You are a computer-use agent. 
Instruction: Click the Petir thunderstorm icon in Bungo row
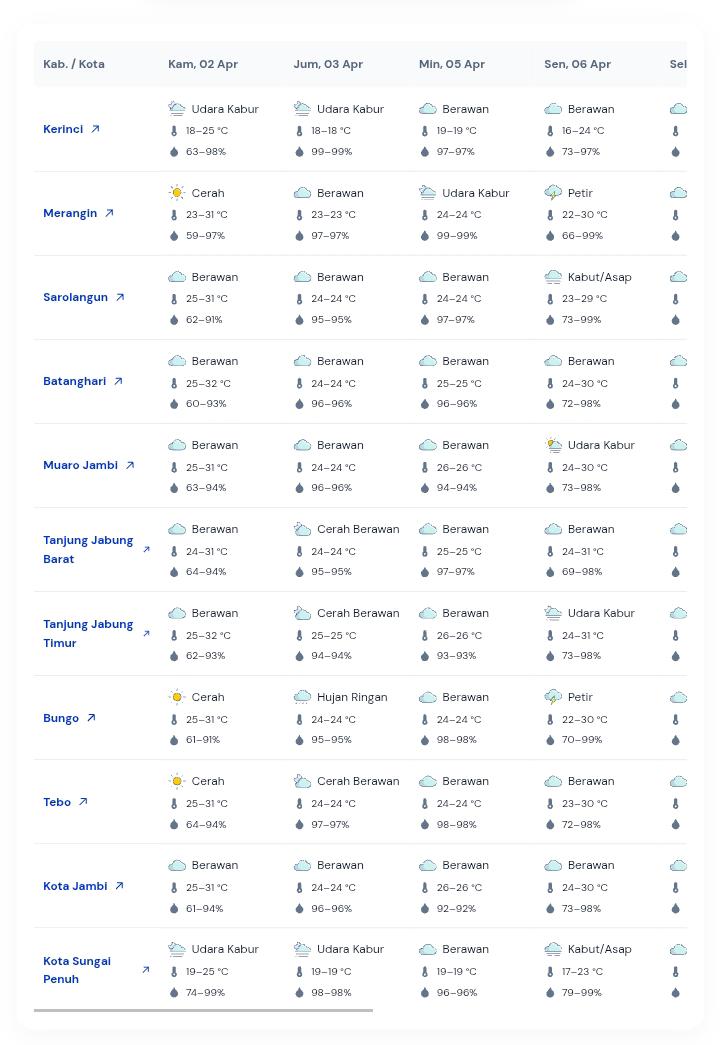553,697
